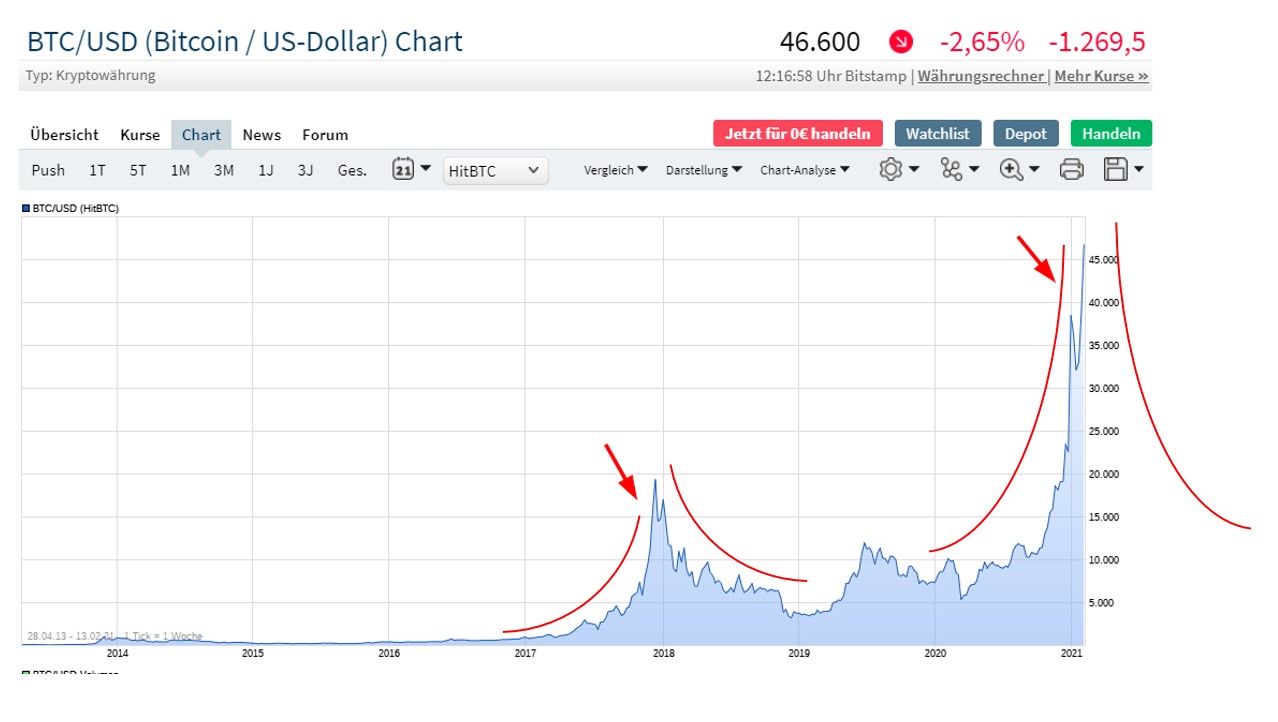Click the indicators/chart-tools icon

point(951,169)
